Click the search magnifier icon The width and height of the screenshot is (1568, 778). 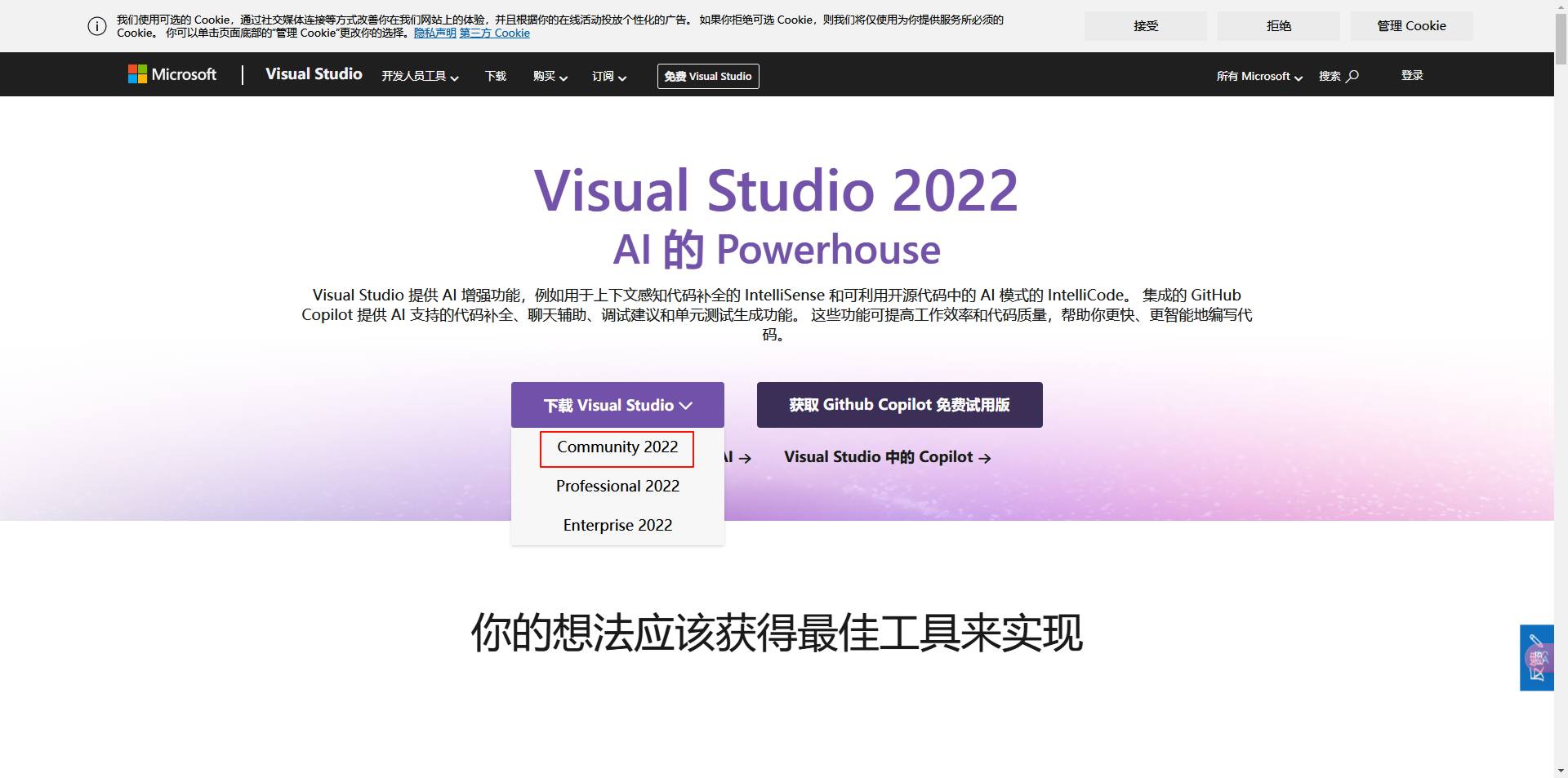click(x=1352, y=76)
